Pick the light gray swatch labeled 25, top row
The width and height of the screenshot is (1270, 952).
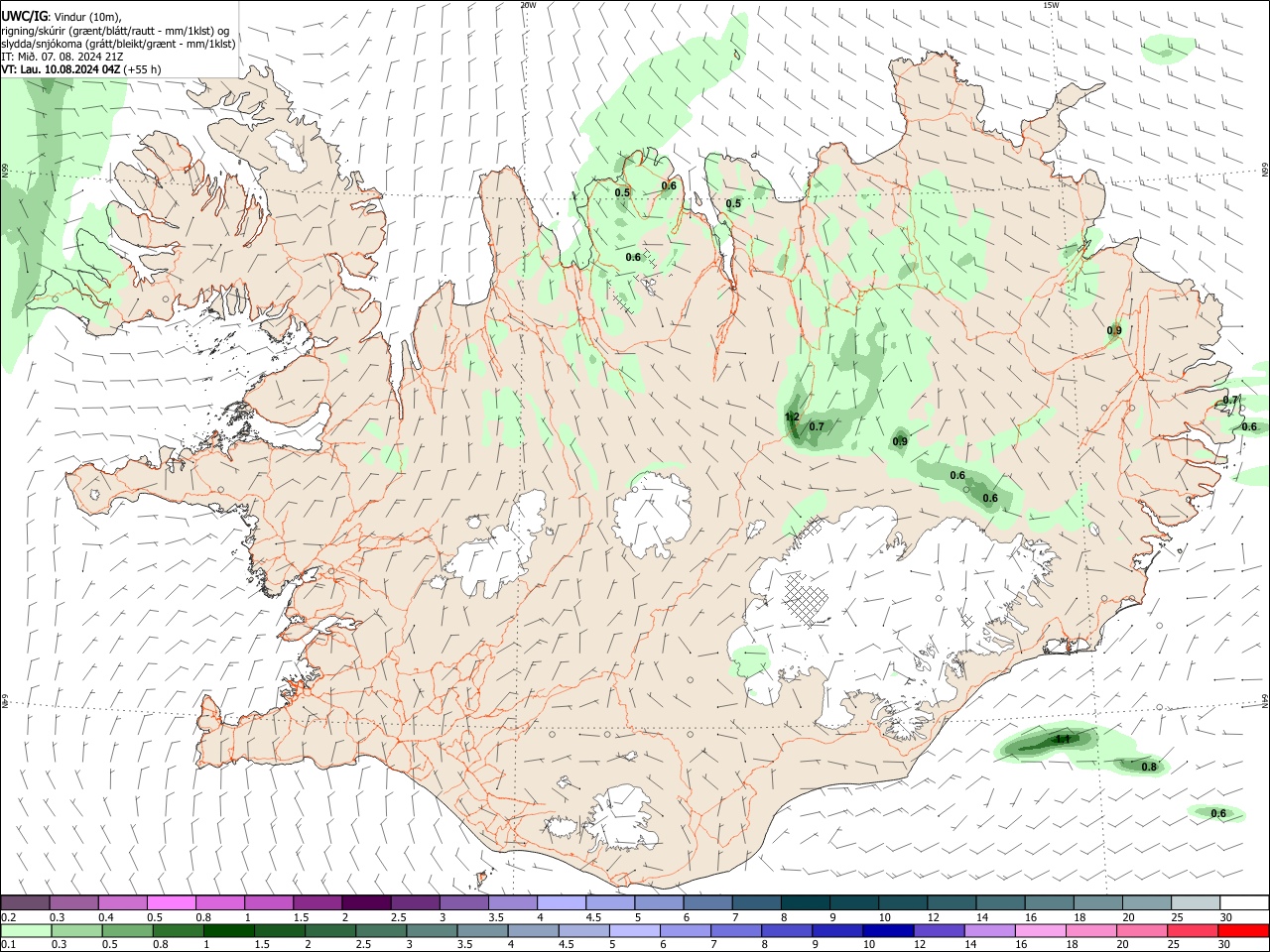click(x=1195, y=902)
